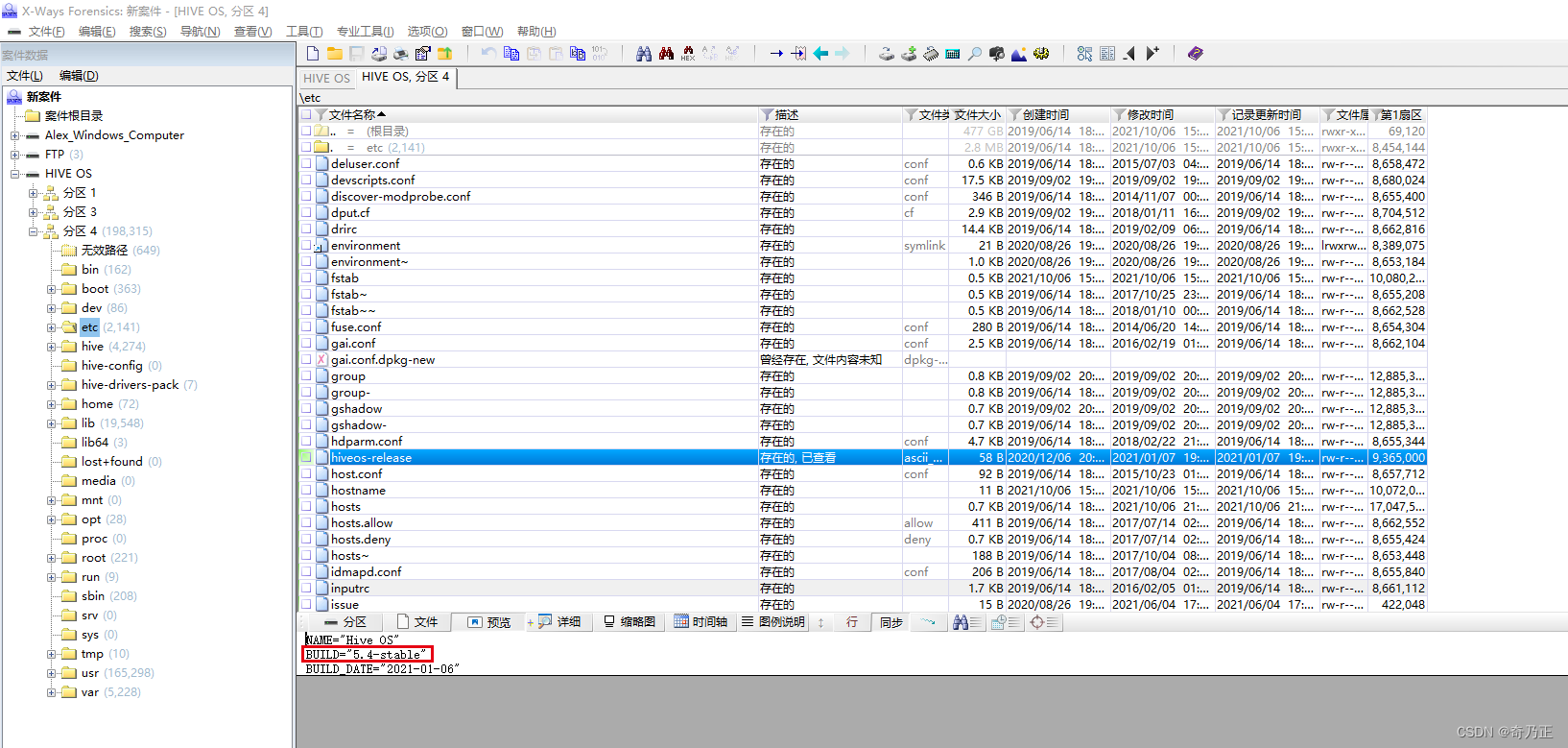Click the purple Help book icon

click(1196, 54)
